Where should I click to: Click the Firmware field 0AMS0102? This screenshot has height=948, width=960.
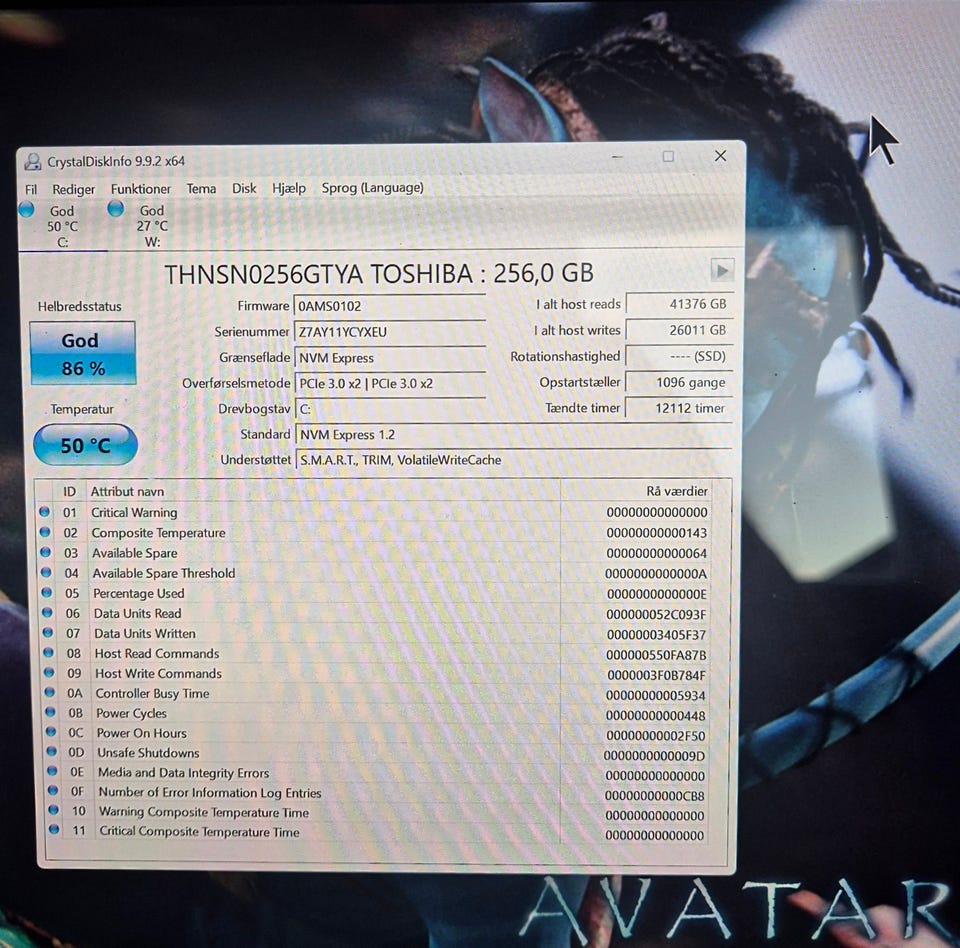coord(390,306)
